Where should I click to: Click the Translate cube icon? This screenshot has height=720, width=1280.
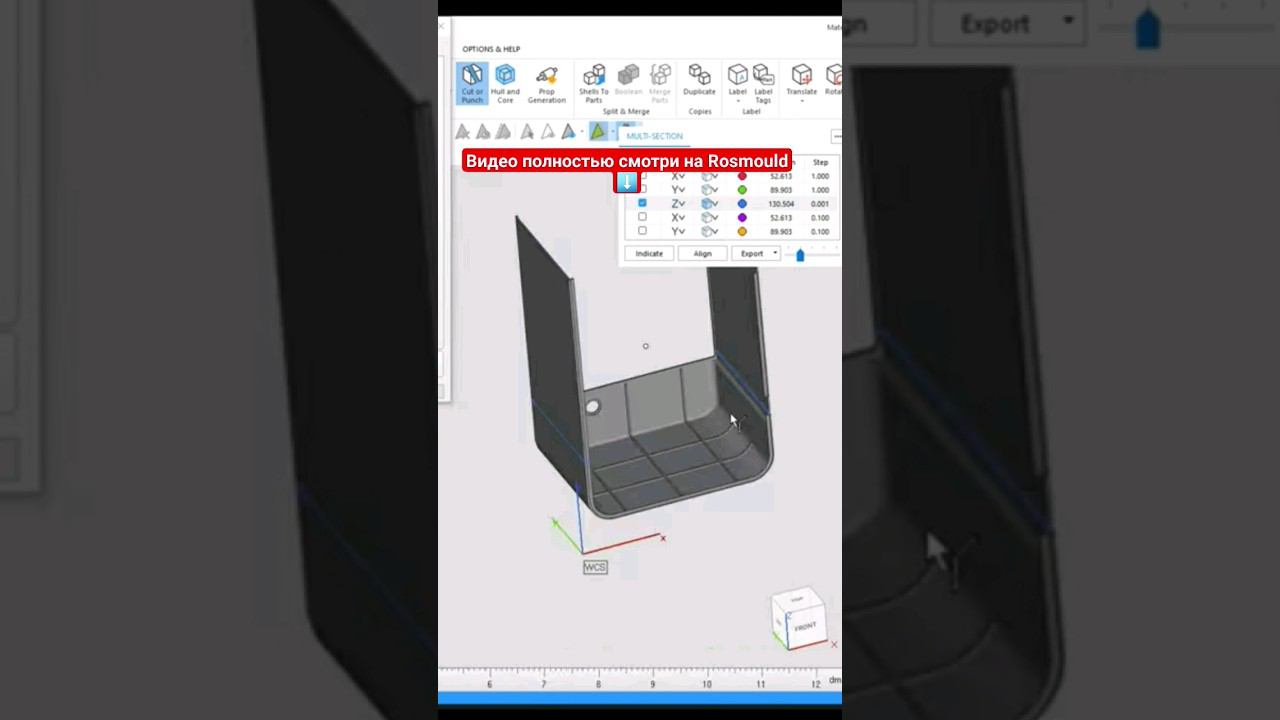[801, 74]
